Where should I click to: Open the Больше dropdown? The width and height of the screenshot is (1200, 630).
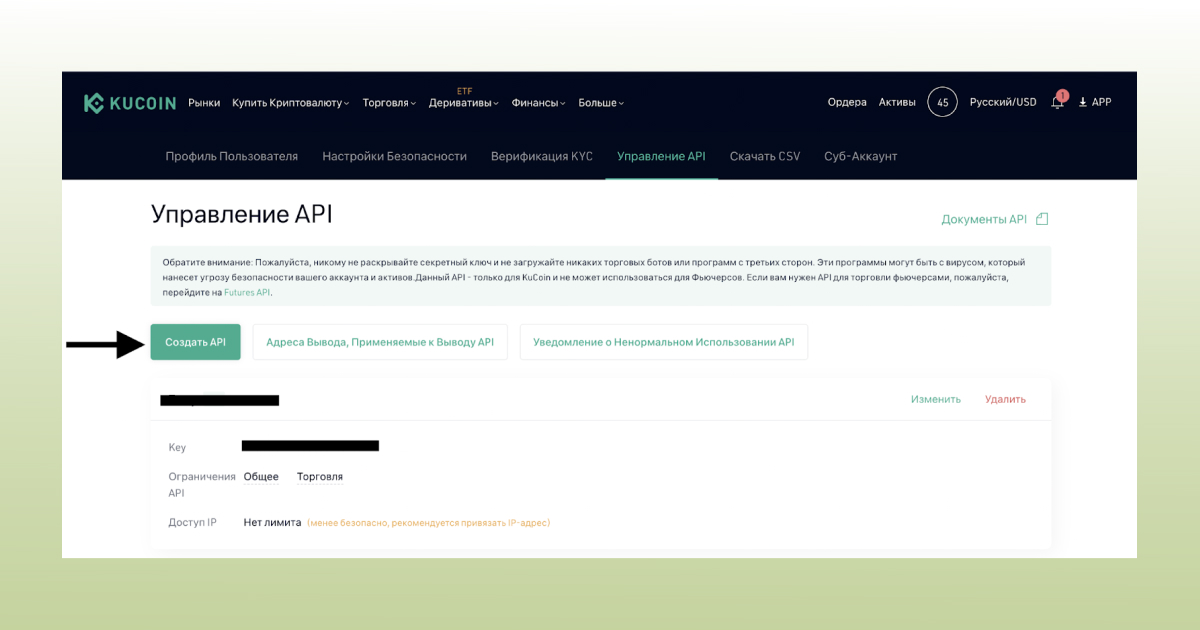pos(601,102)
